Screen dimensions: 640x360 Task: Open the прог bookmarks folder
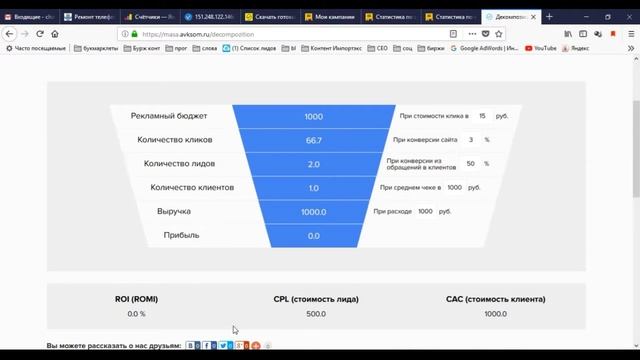[x=176, y=48]
